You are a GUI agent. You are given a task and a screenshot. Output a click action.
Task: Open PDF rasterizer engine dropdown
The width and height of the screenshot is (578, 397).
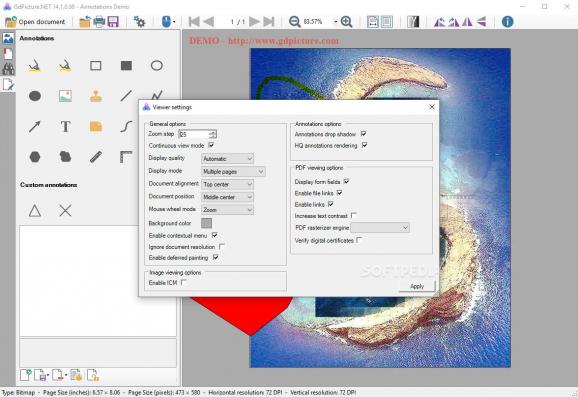pos(380,228)
